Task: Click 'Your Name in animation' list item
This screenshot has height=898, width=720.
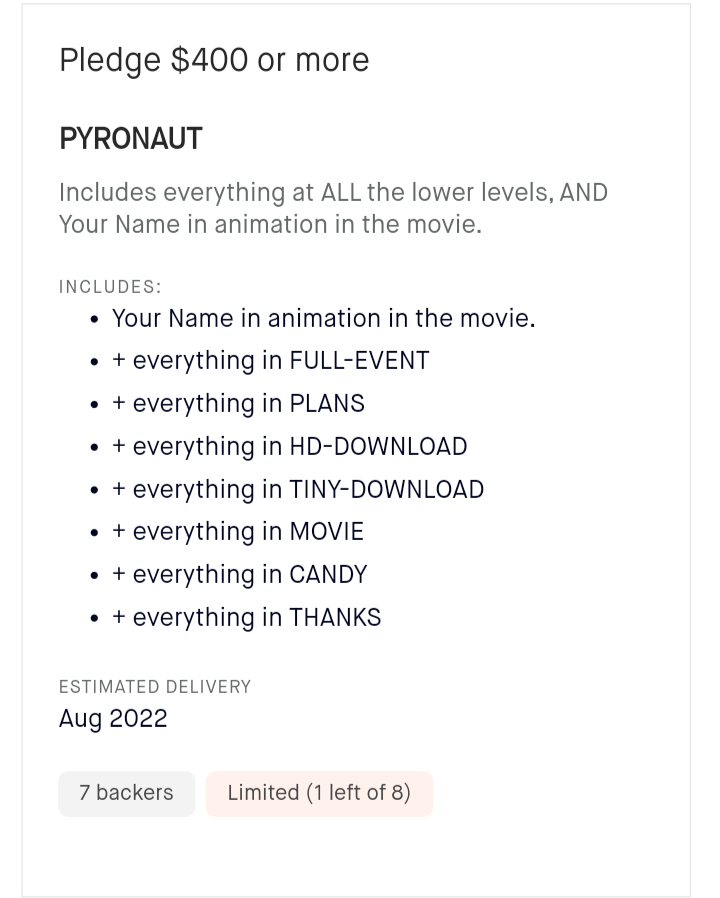Action: point(324,318)
